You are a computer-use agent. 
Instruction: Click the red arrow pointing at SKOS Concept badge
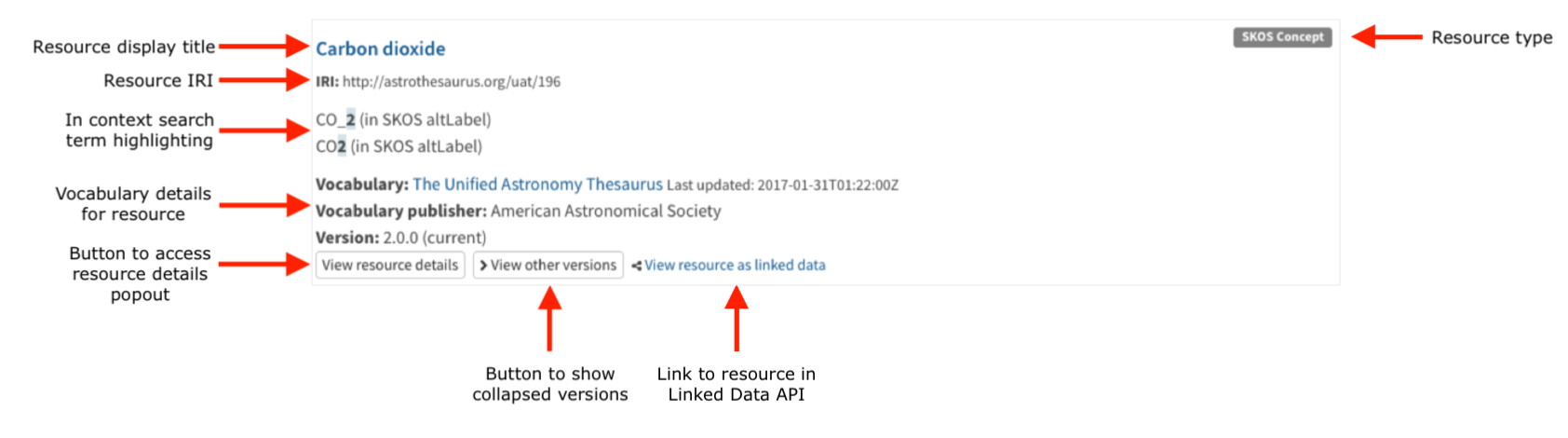pos(1386,37)
